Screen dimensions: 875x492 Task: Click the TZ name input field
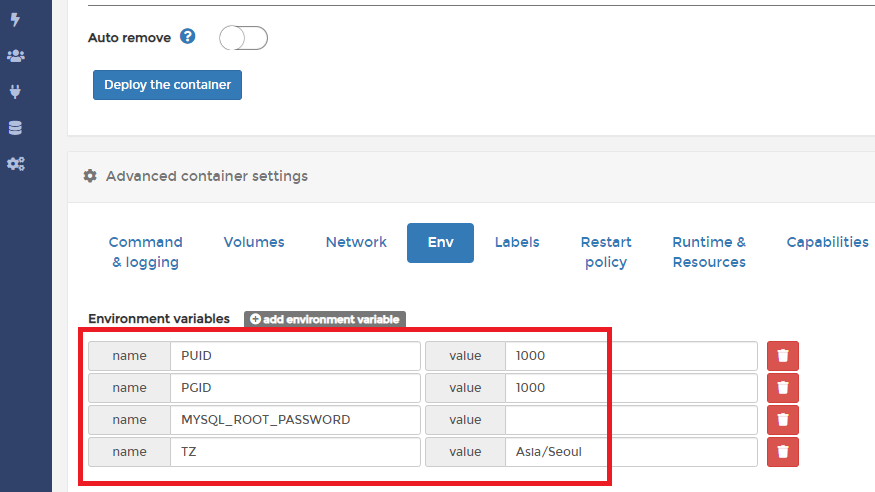click(x=295, y=452)
